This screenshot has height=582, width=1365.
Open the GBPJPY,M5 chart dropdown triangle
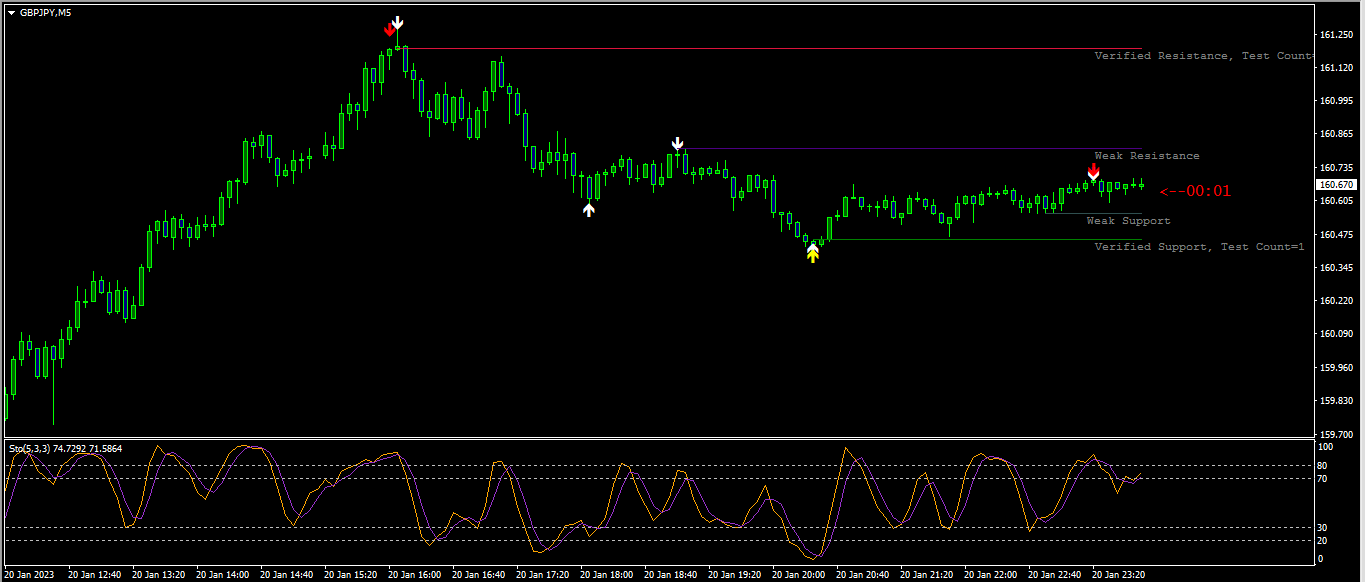point(11,12)
